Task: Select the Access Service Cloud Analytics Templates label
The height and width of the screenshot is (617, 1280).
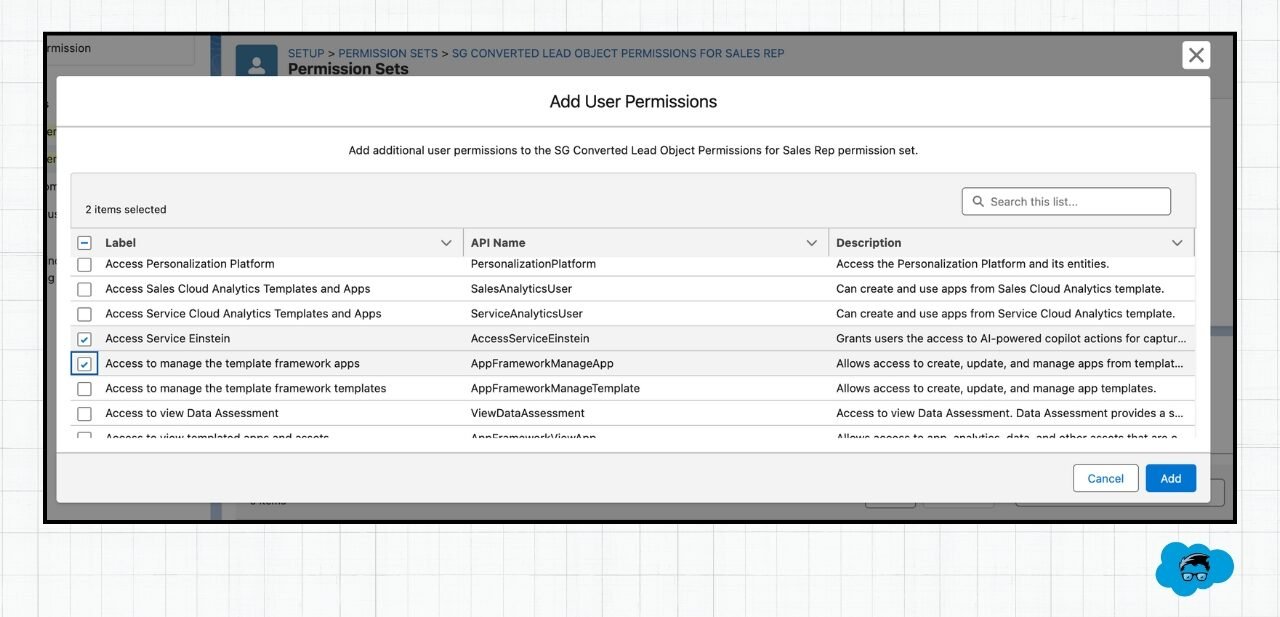Action: [243, 314]
